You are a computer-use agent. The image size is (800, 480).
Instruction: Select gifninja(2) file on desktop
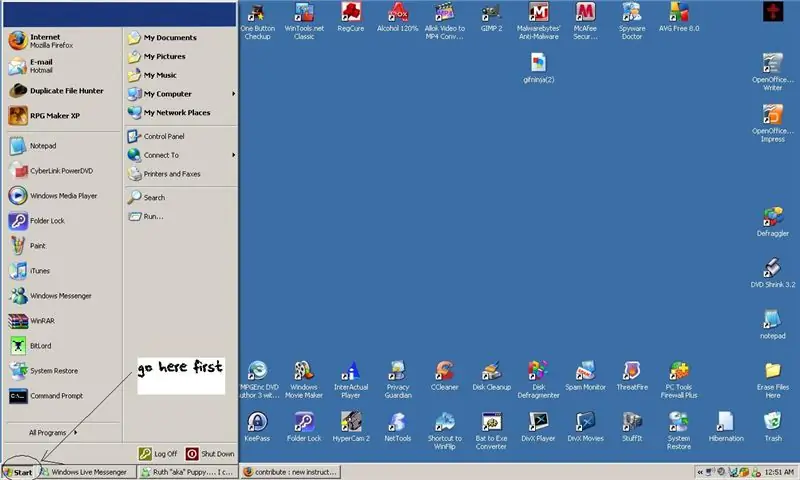[x=538, y=68]
